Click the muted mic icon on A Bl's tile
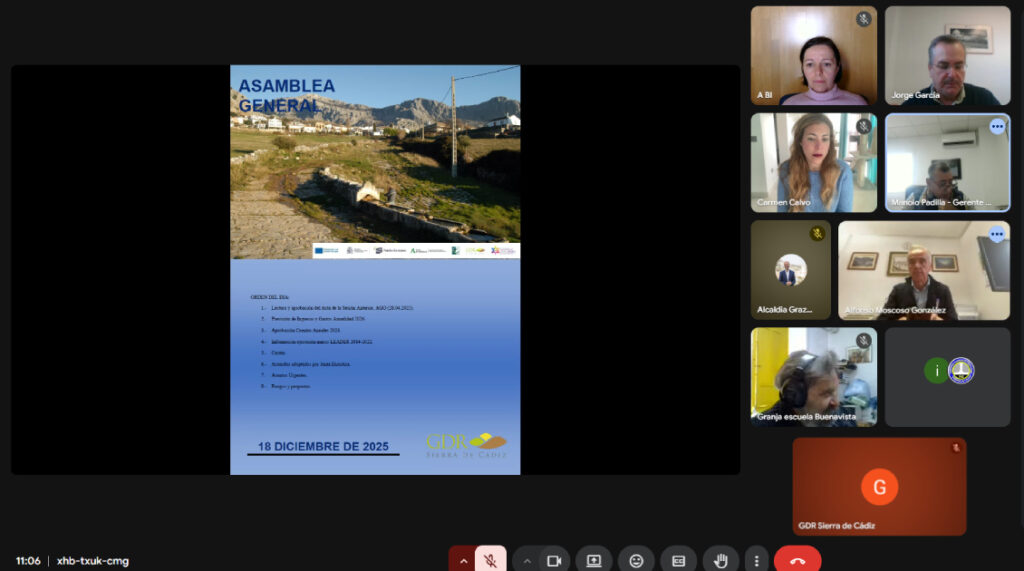 click(863, 20)
